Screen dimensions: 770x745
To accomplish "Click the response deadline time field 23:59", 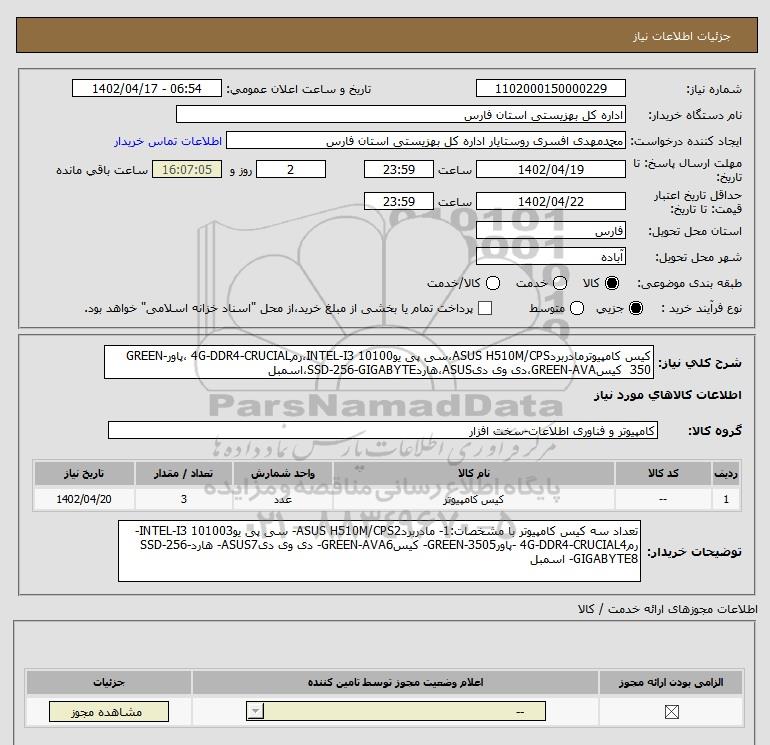I will tap(399, 169).
